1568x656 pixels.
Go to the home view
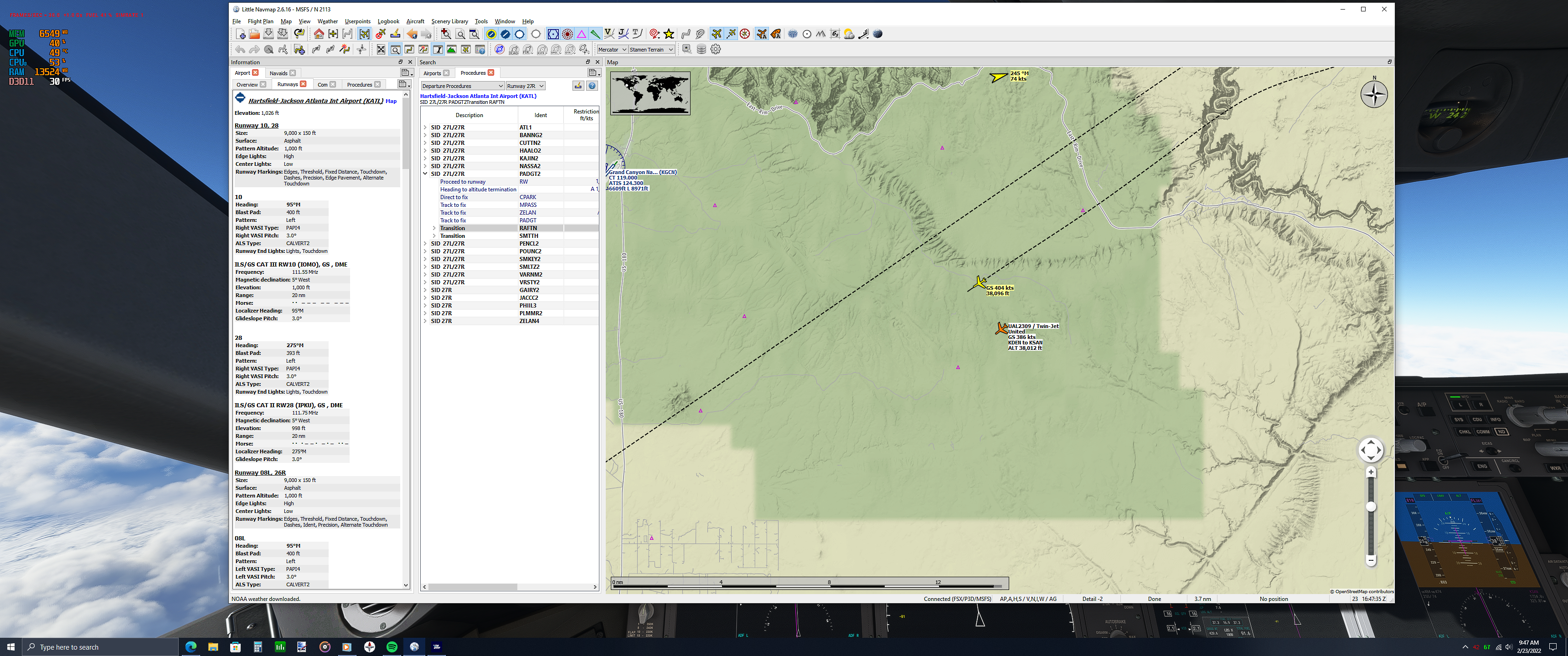319,34
